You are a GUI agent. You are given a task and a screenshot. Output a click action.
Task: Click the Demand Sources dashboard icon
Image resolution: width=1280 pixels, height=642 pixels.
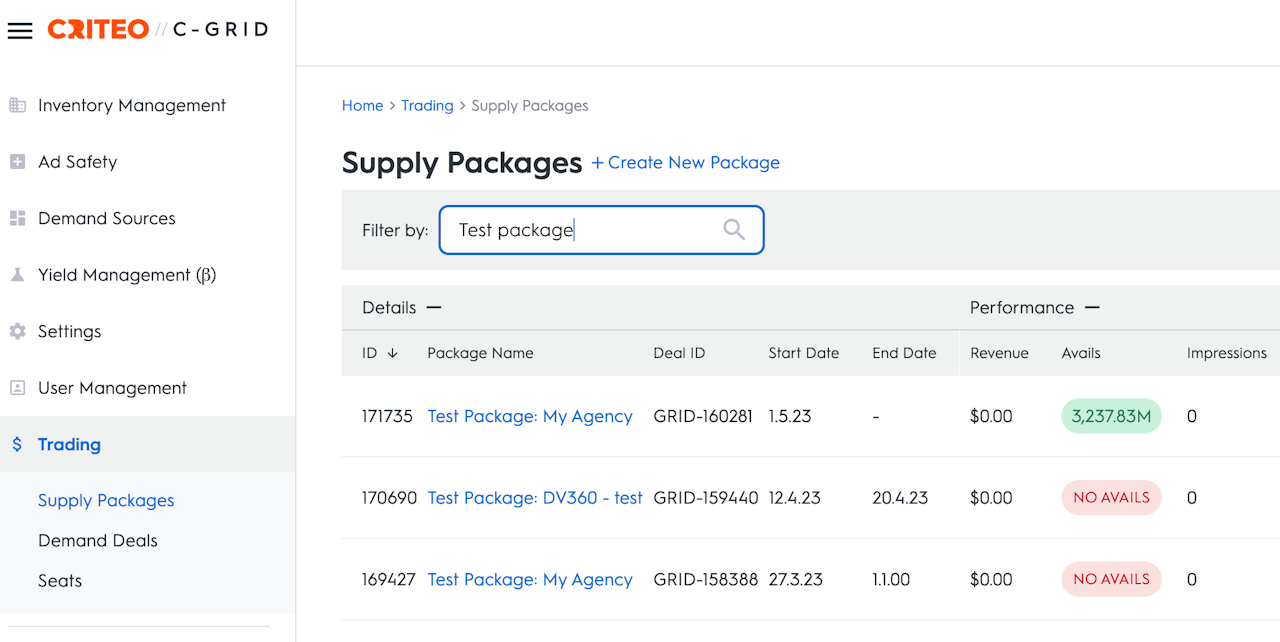coord(17,218)
